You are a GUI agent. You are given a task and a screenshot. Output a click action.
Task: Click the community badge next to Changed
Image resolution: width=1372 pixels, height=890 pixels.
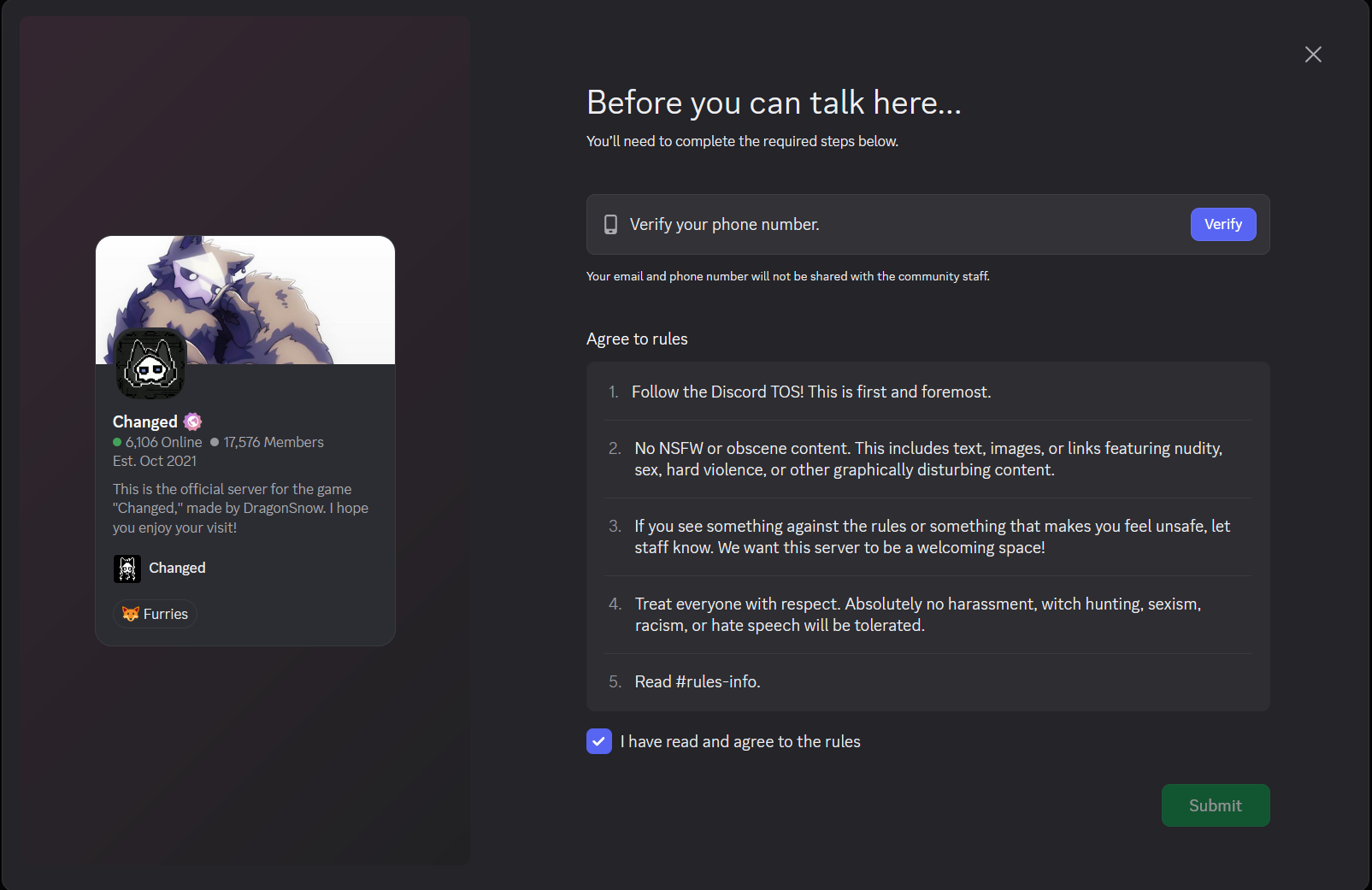pyautogui.click(x=193, y=421)
